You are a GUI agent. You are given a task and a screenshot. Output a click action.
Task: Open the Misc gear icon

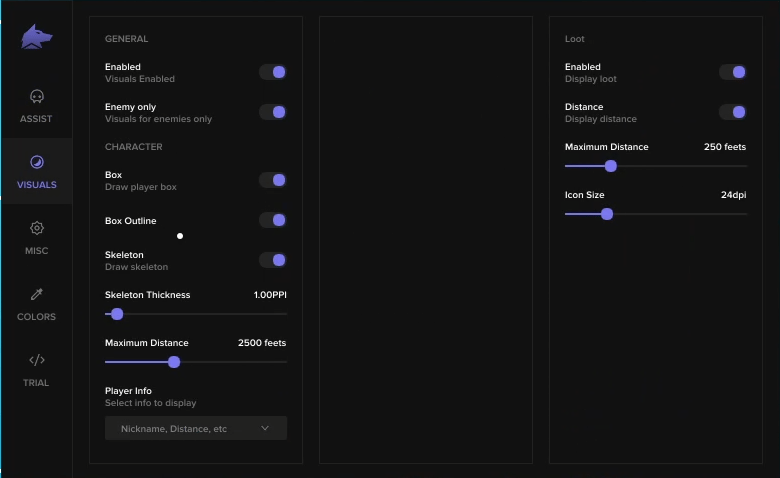(x=37, y=228)
